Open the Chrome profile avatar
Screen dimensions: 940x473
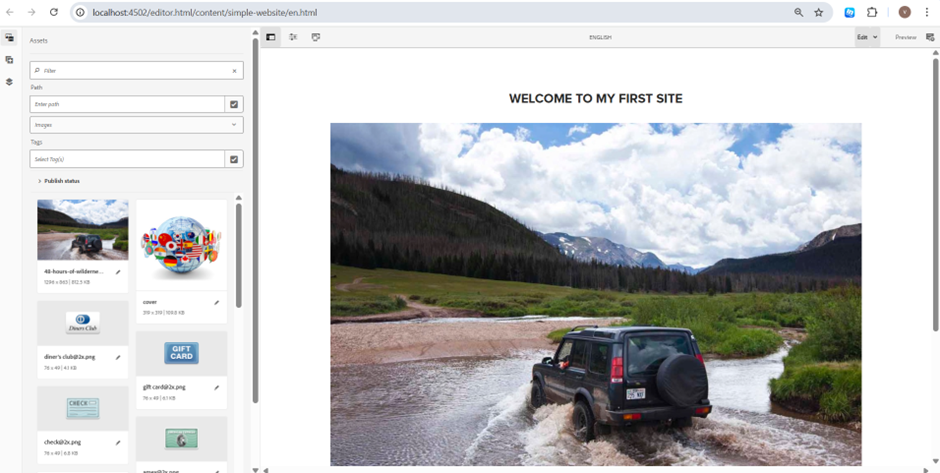click(x=905, y=12)
